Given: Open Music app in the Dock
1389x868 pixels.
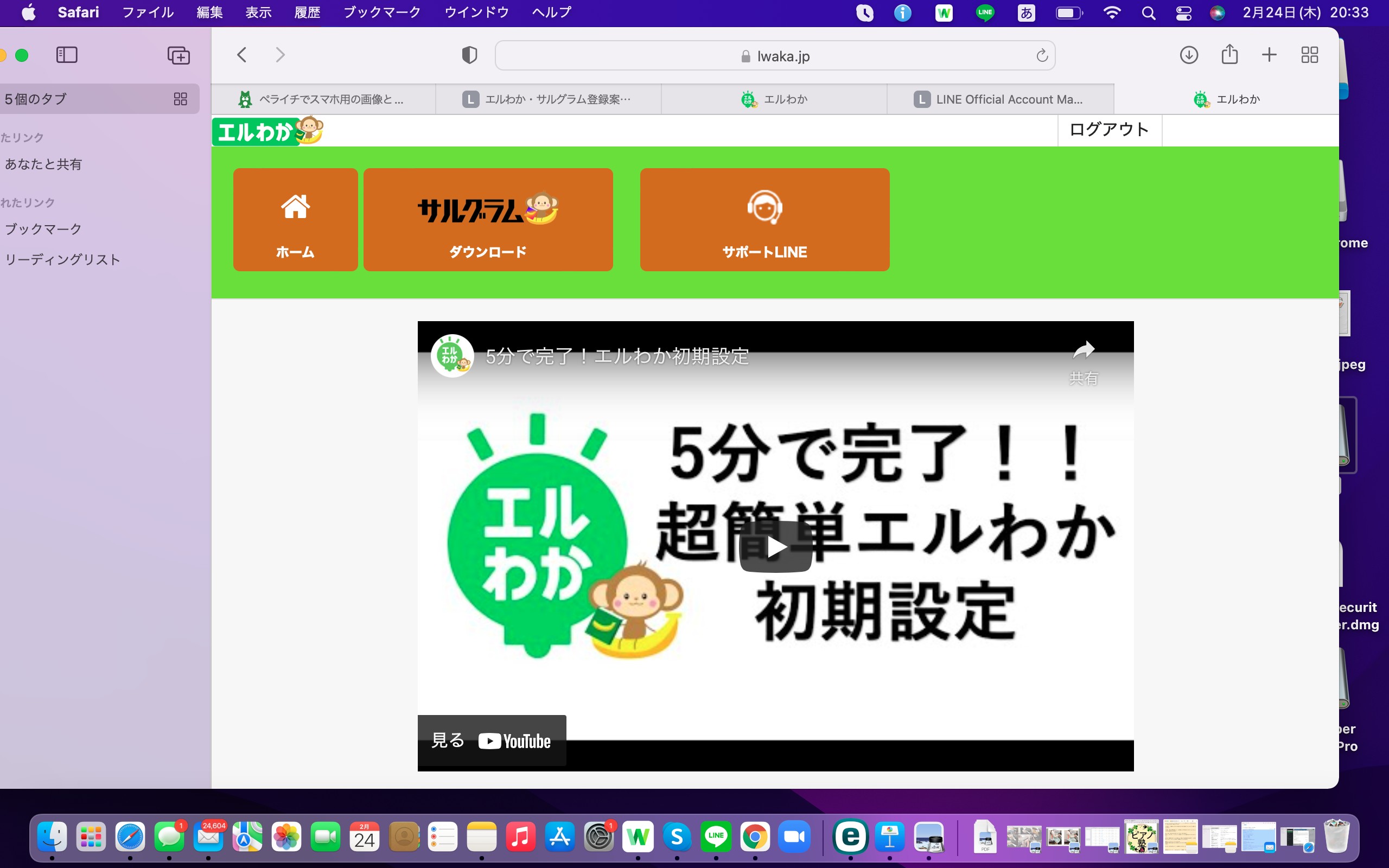Looking at the screenshot, I should click(x=520, y=837).
